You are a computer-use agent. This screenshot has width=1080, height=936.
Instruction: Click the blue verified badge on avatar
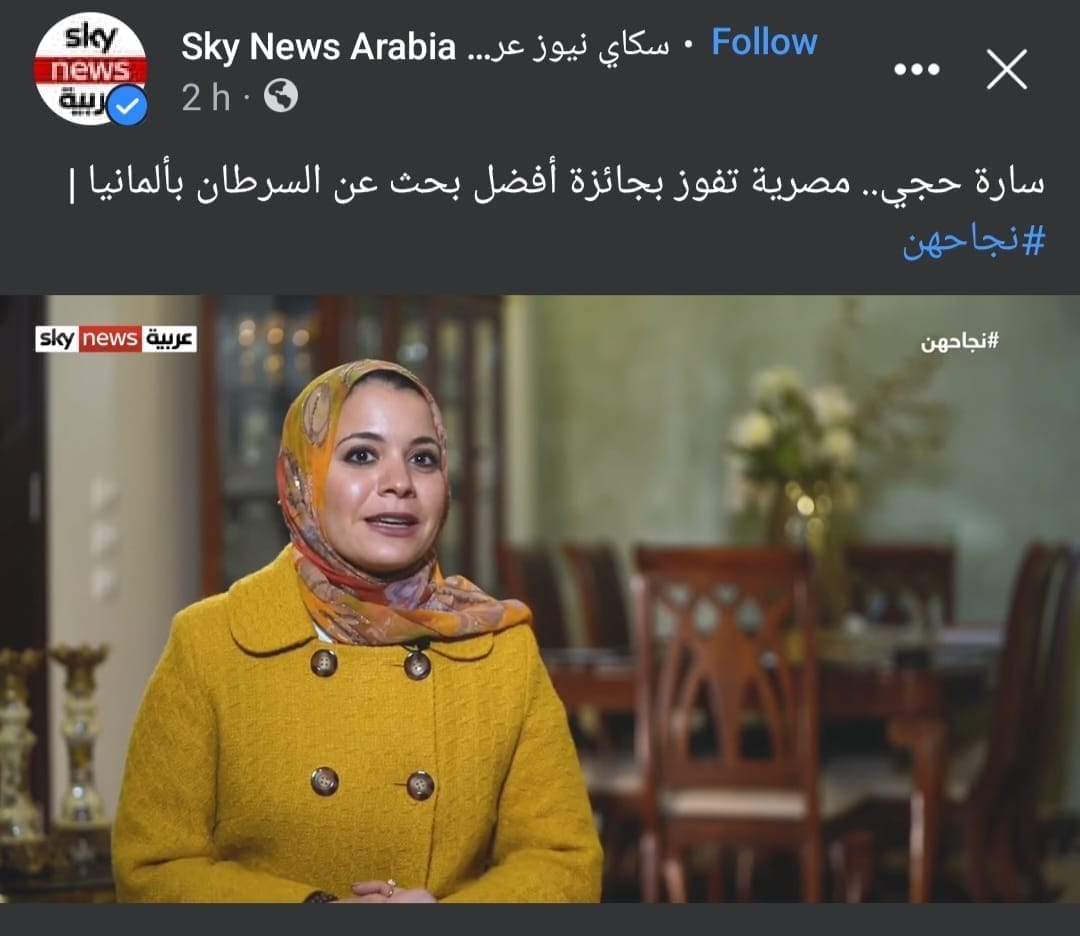tap(128, 105)
